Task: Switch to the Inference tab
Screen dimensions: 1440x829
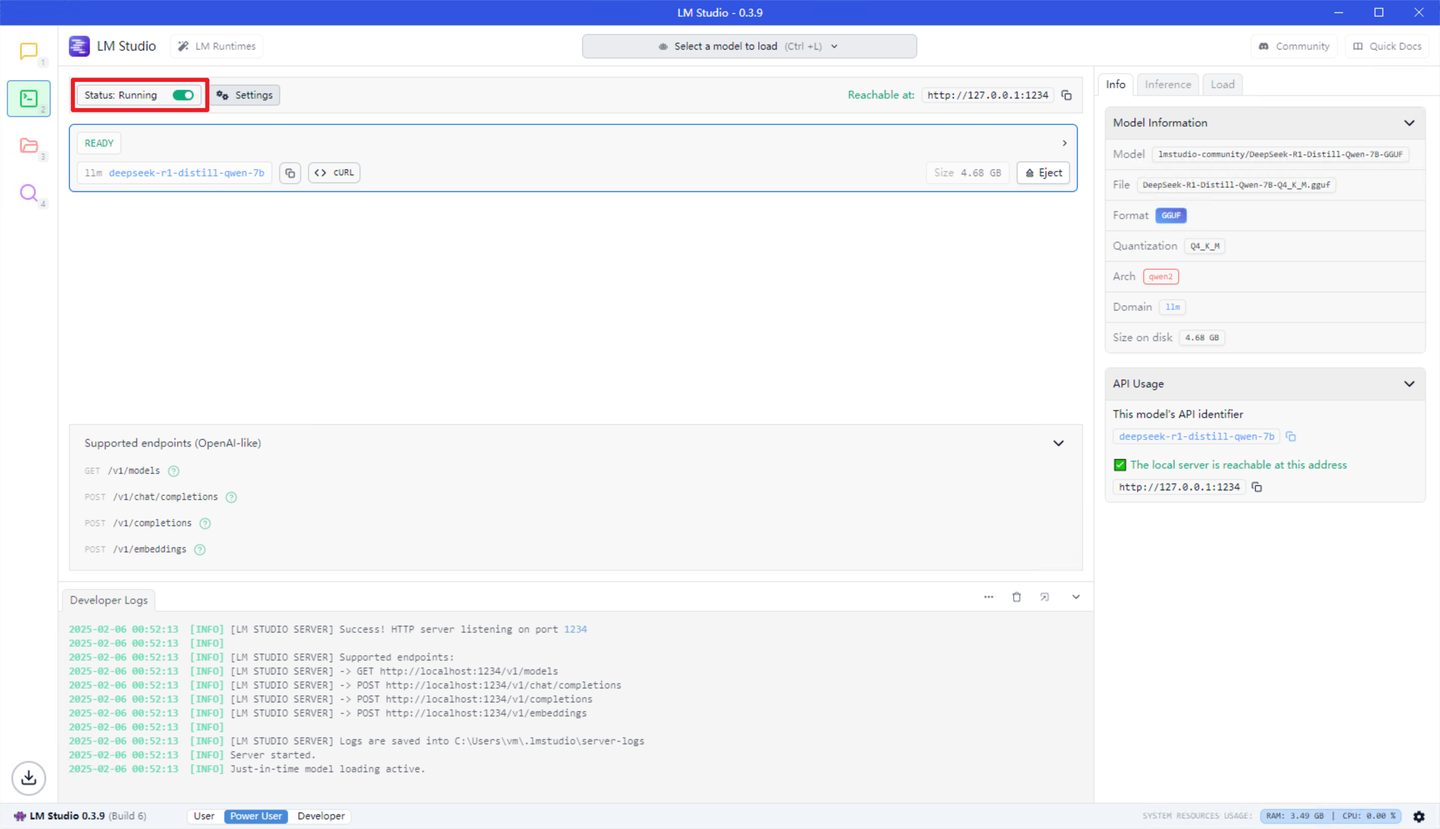Action: (x=1168, y=85)
